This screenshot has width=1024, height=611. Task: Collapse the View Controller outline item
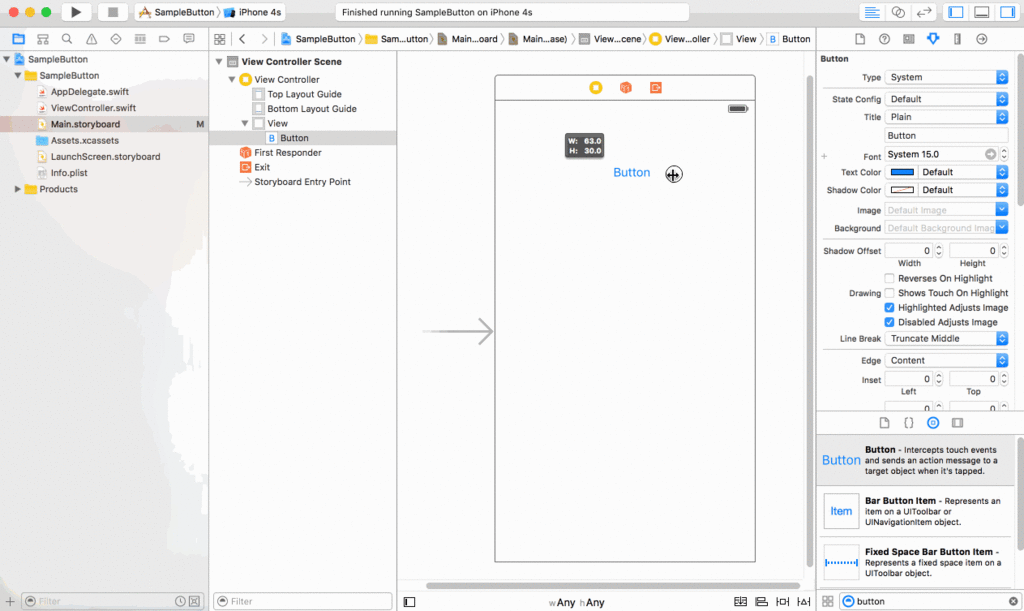(x=231, y=79)
